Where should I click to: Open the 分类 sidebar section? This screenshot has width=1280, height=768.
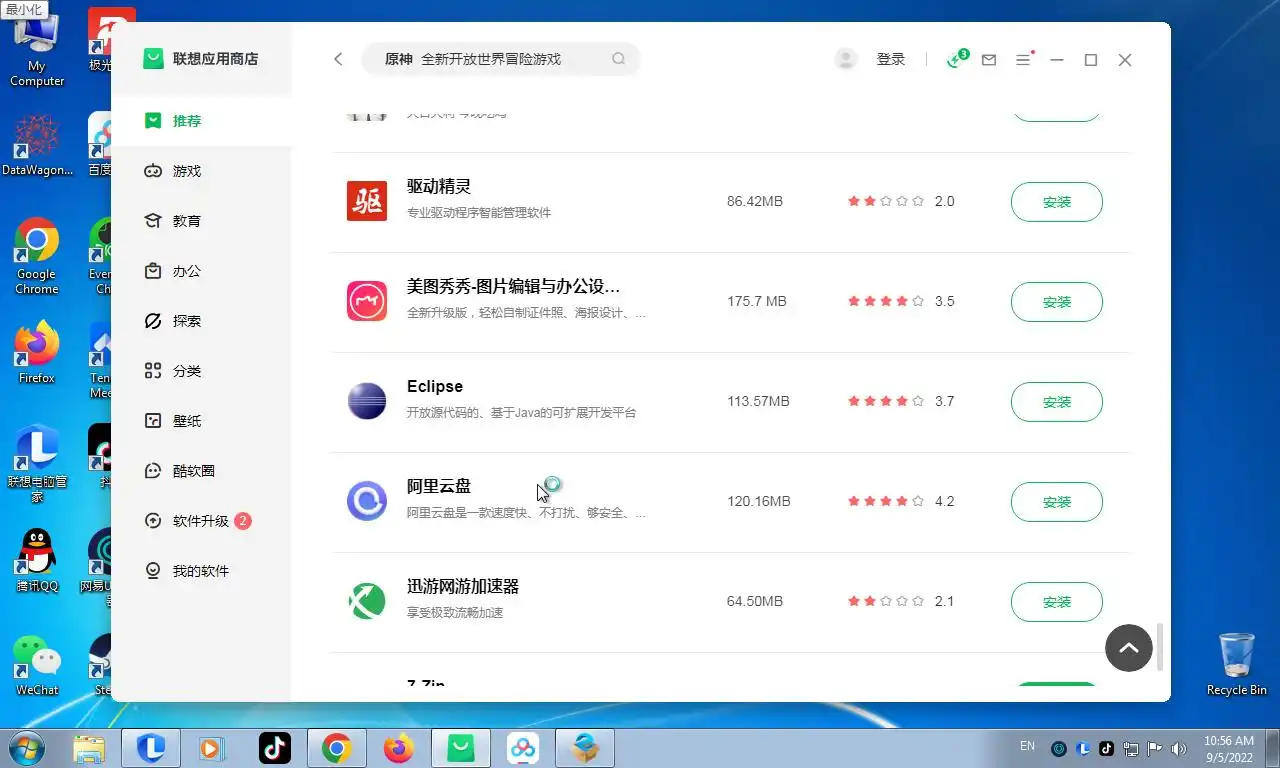tap(201, 371)
